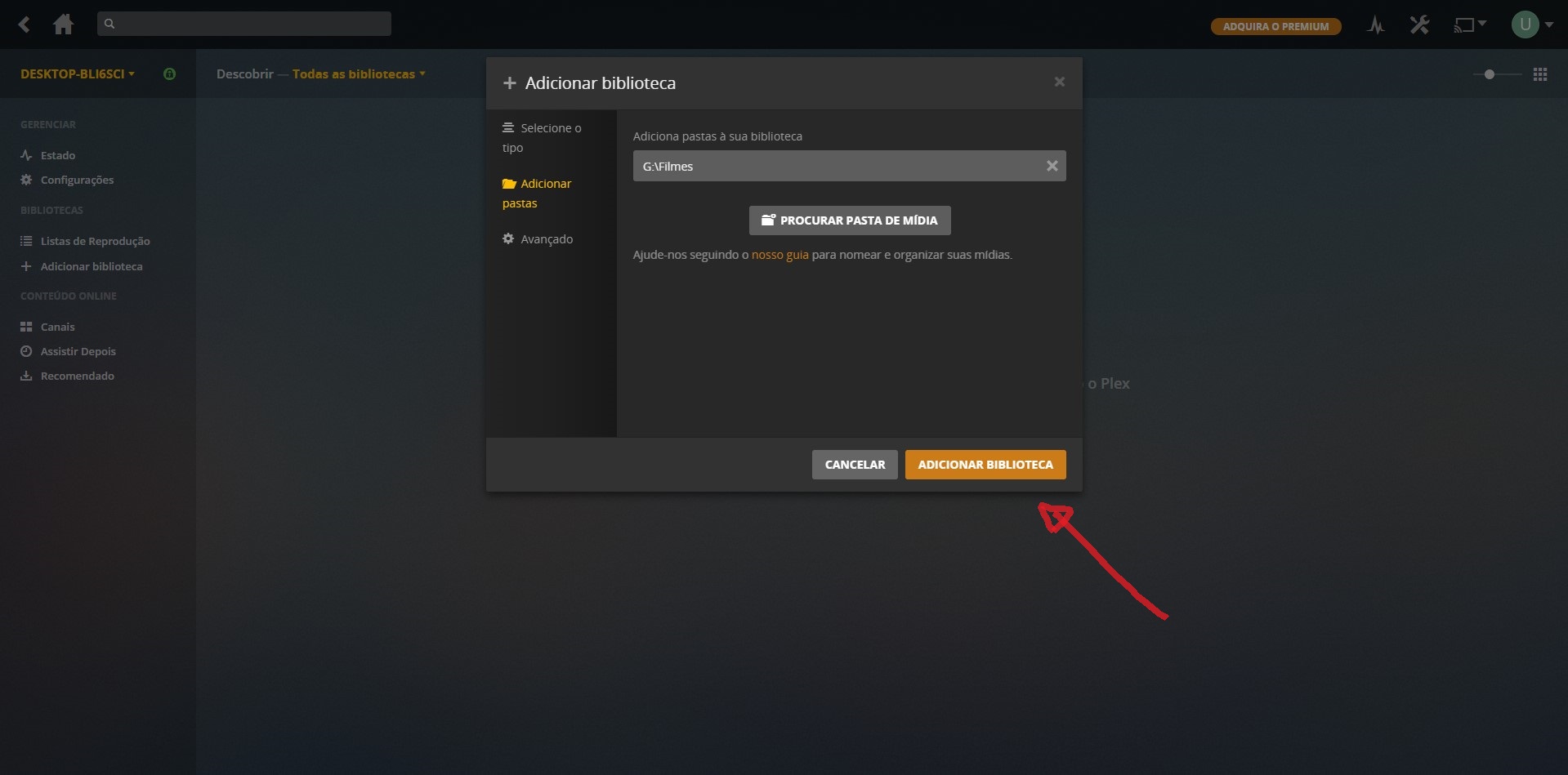
Task: Click the Estado activity icon
Action: tap(26, 155)
